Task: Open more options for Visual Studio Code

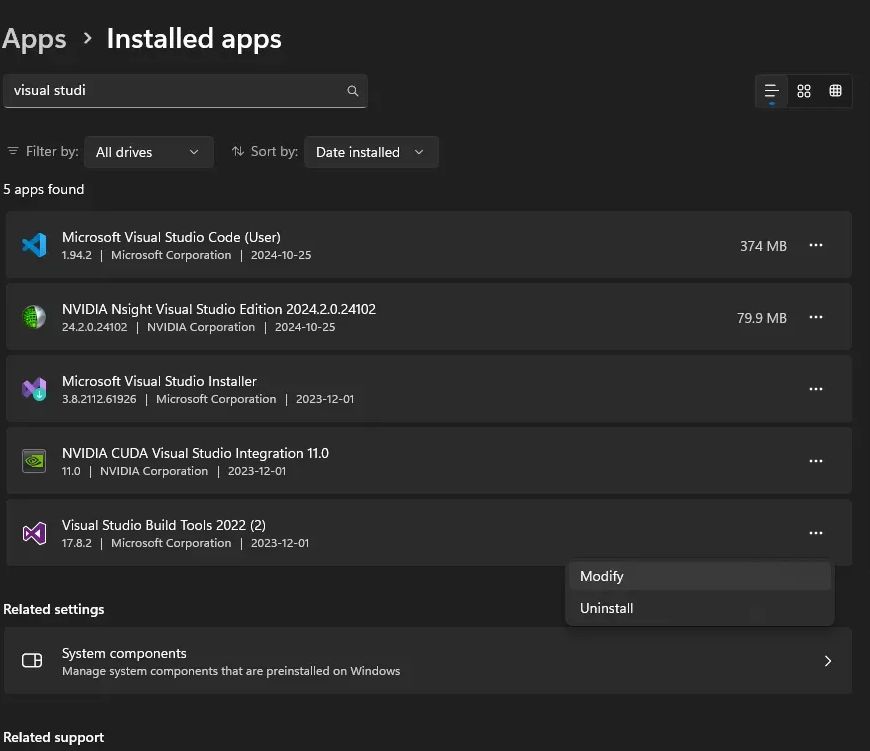Action: 816,245
